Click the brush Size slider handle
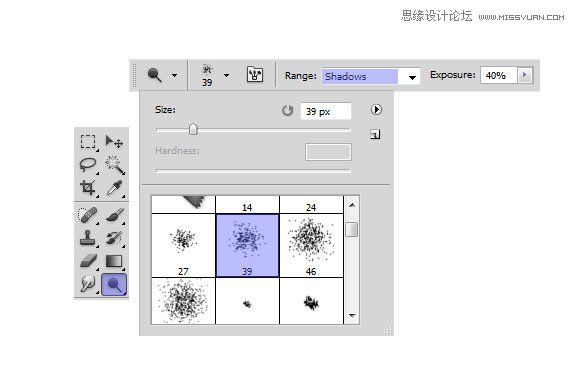575x386 pixels. [193, 129]
